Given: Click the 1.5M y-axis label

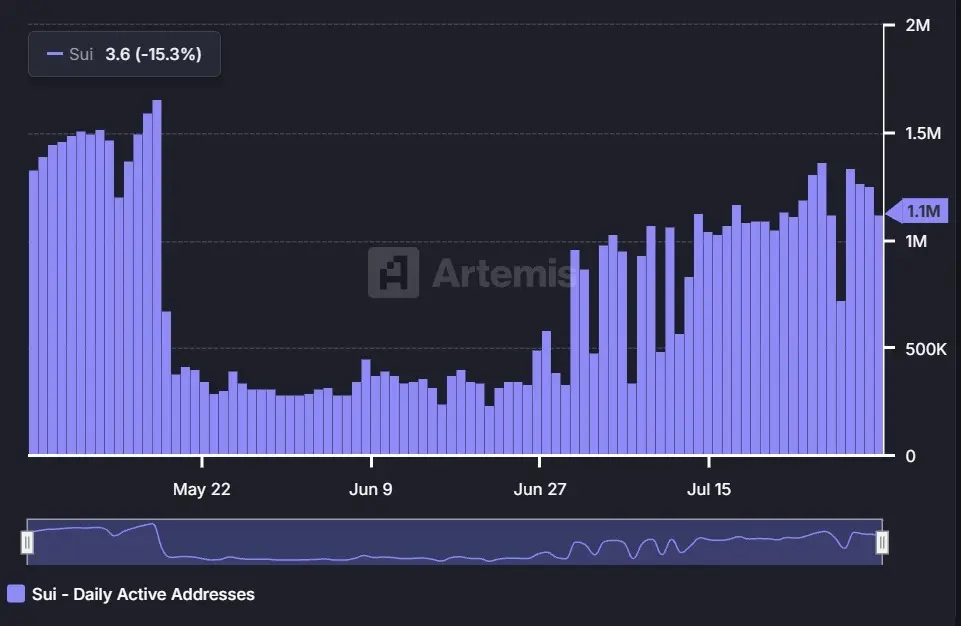Looking at the screenshot, I should [x=923, y=133].
